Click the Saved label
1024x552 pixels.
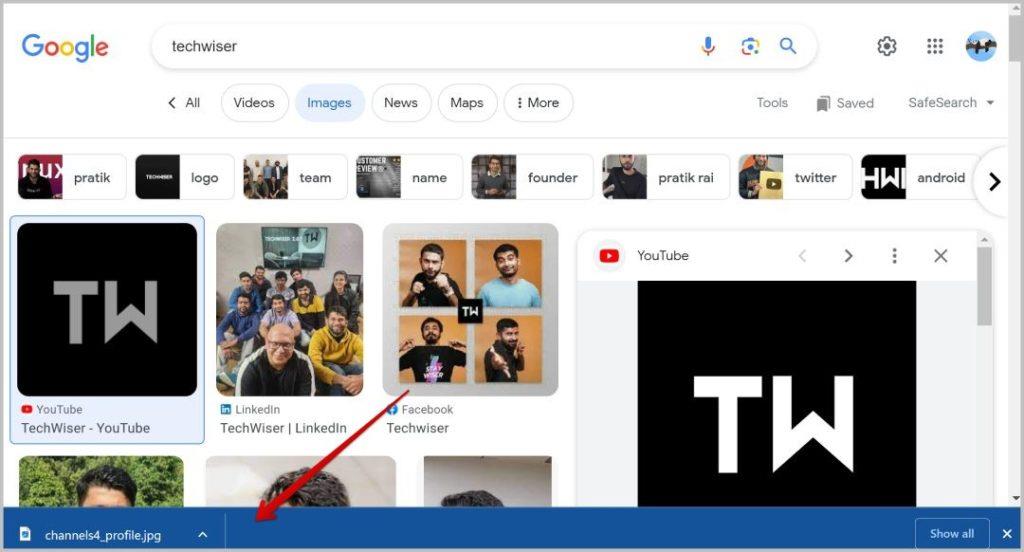(855, 103)
